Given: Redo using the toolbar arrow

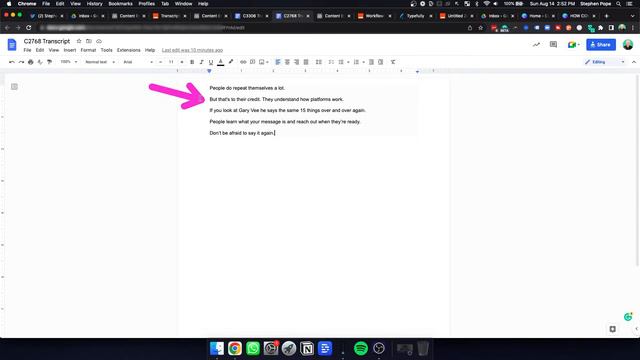Looking at the screenshot, I should (21, 62).
